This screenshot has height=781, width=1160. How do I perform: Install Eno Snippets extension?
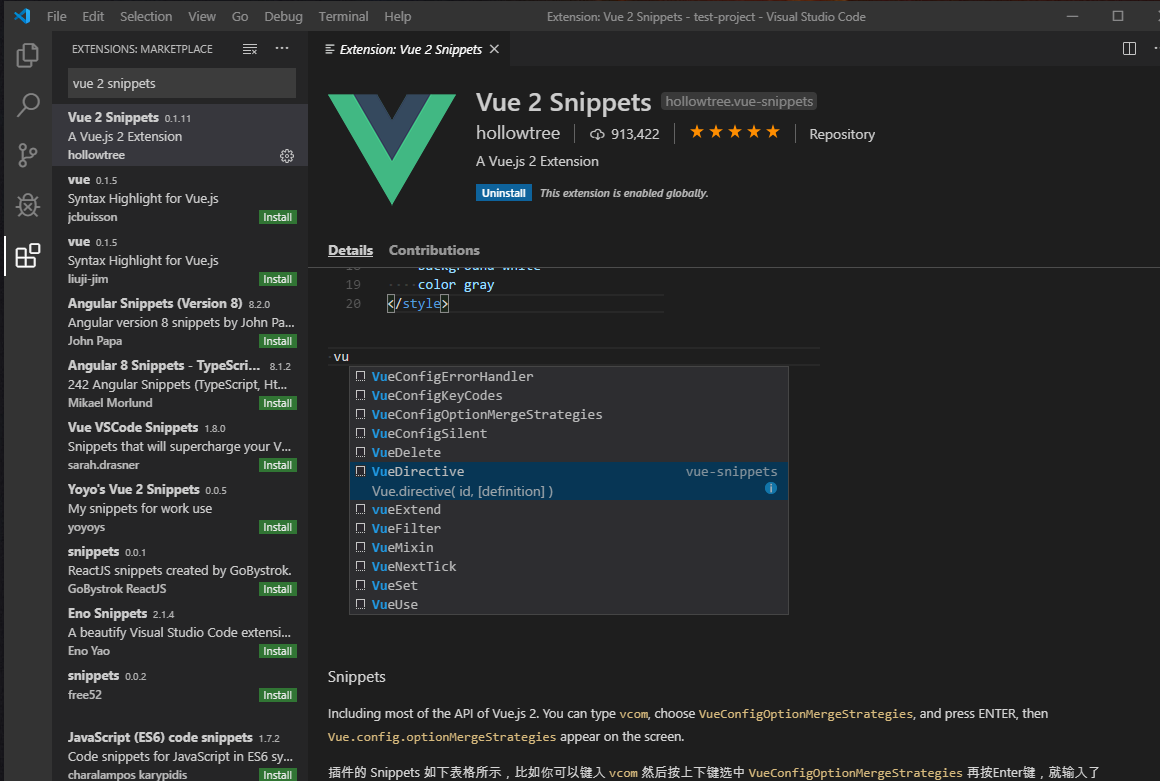277,652
